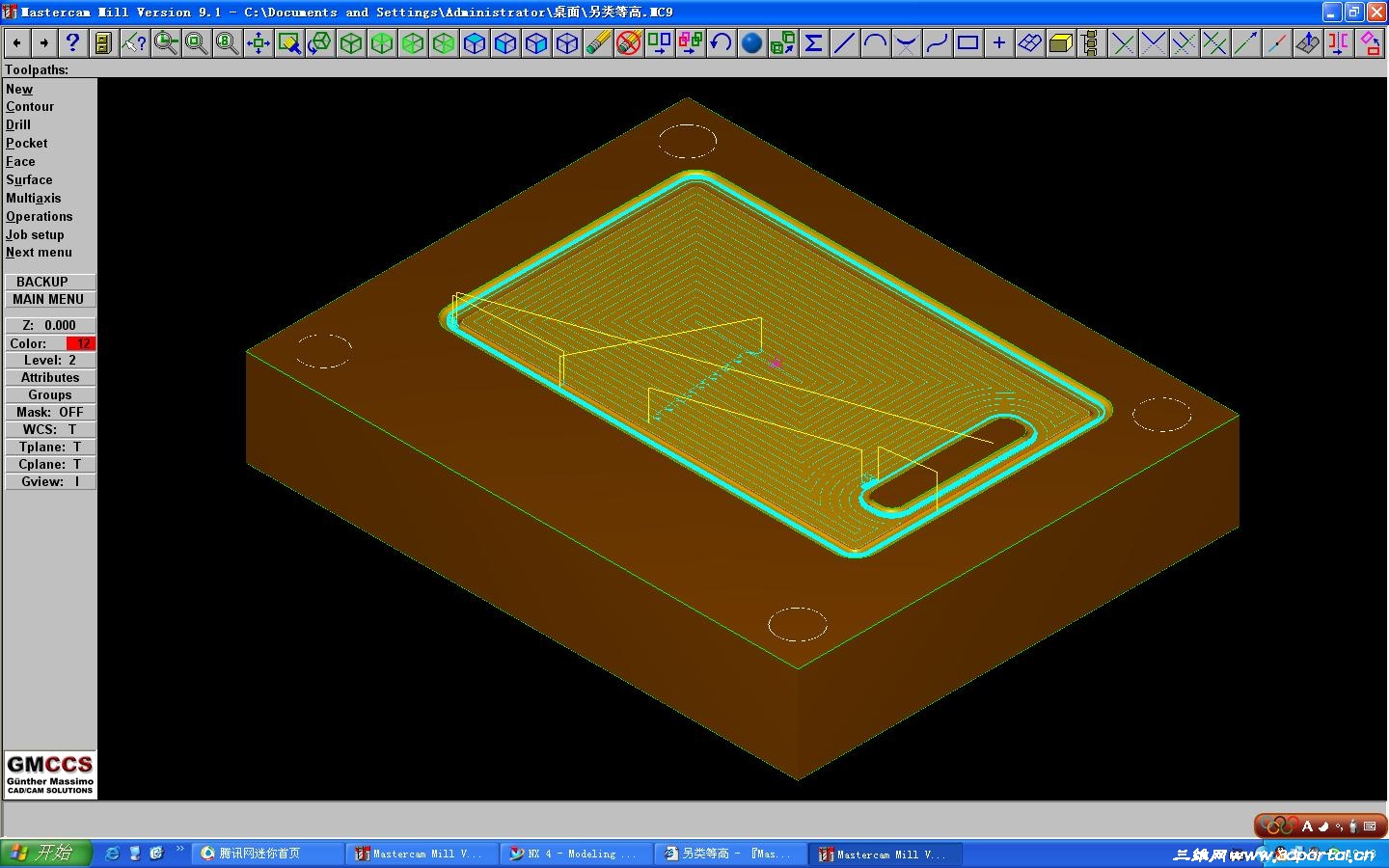Image resolution: width=1389 pixels, height=868 pixels.
Task: Activate the Zoom window magnifier
Action: (165, 42)
